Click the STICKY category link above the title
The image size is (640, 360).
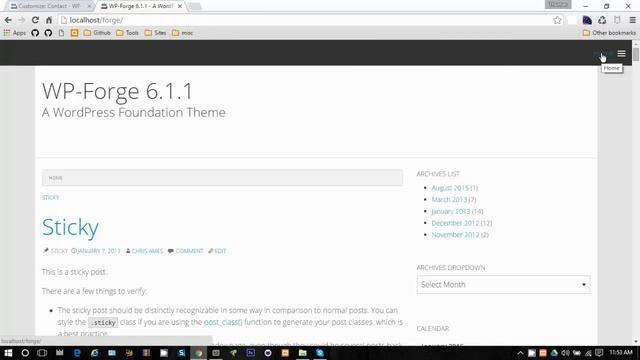pyautogui.click(x=50, y=198)
